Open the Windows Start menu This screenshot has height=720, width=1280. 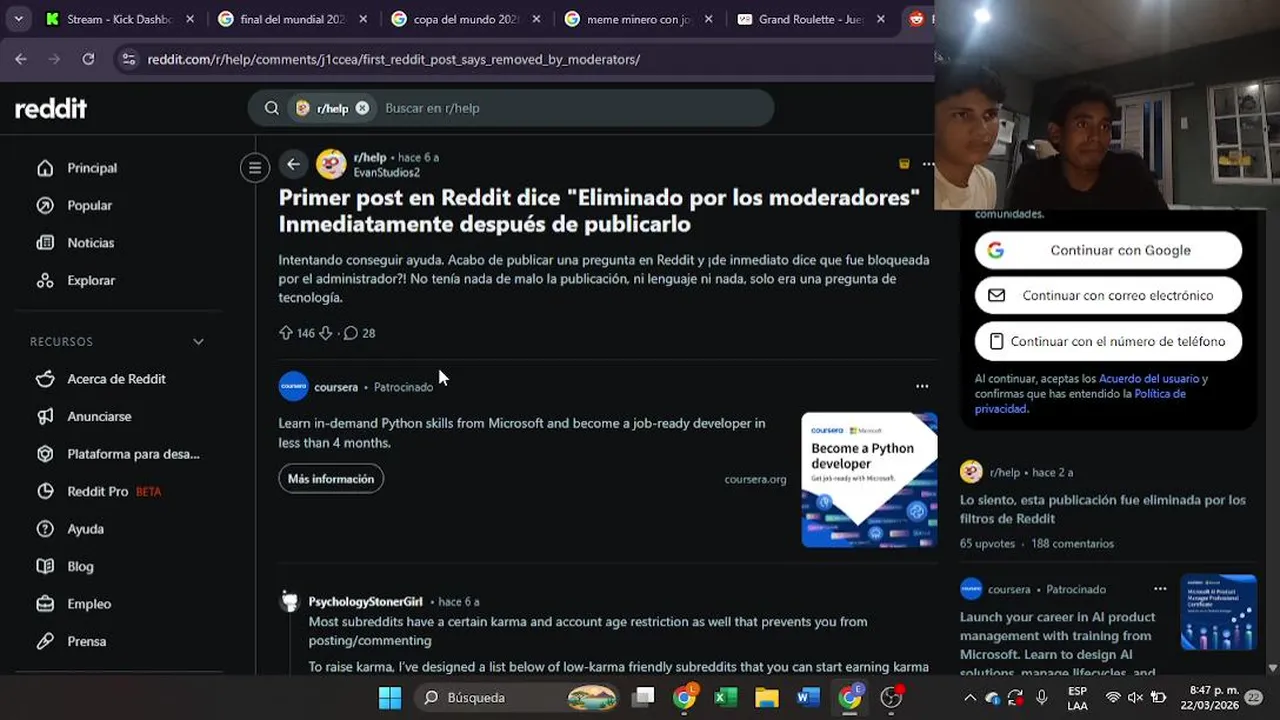pyautogui.click(x=390, y=697)
